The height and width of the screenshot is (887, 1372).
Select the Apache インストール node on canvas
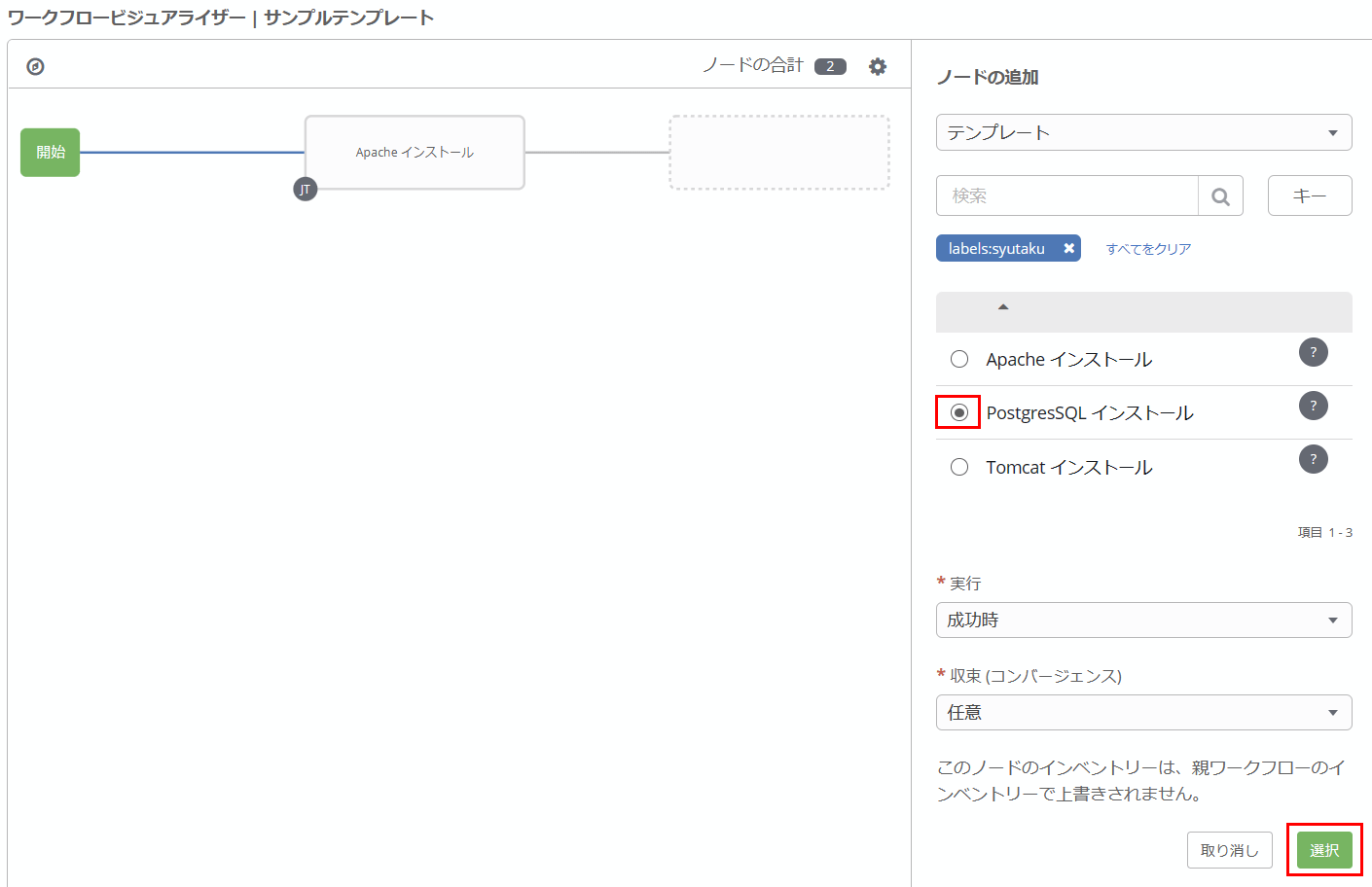tap(415, 152)
